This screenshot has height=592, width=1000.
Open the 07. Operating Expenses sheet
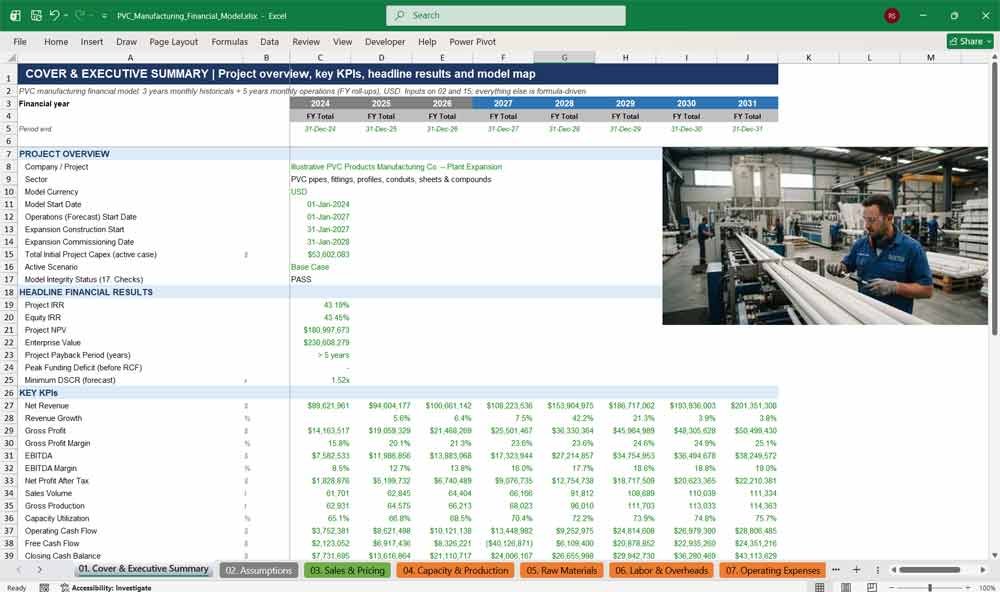[x=772, y=570]
